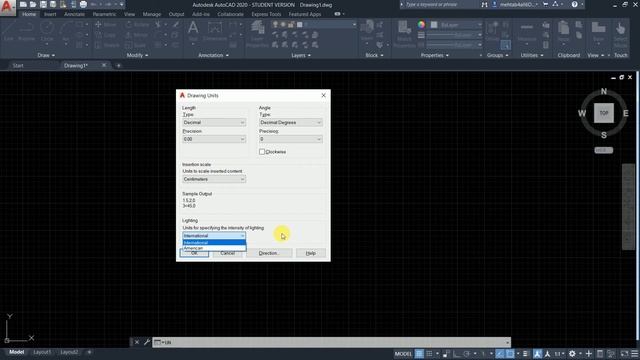640x360 pixels.
Task: Click the Open file icon in quick access
Action: coord(33,4)
